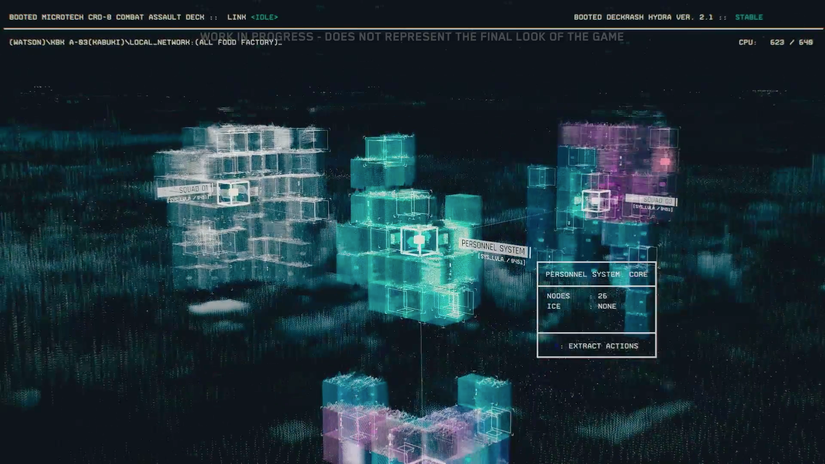Click the pink and teal cluster at bottom center

(x=417, y=419)
